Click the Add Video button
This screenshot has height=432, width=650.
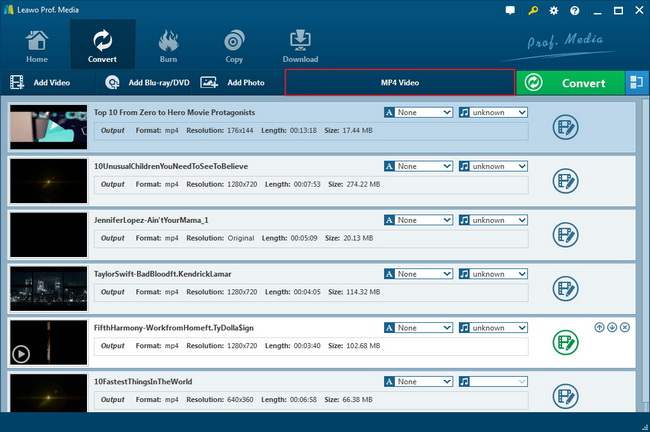(x=40, y=83)
